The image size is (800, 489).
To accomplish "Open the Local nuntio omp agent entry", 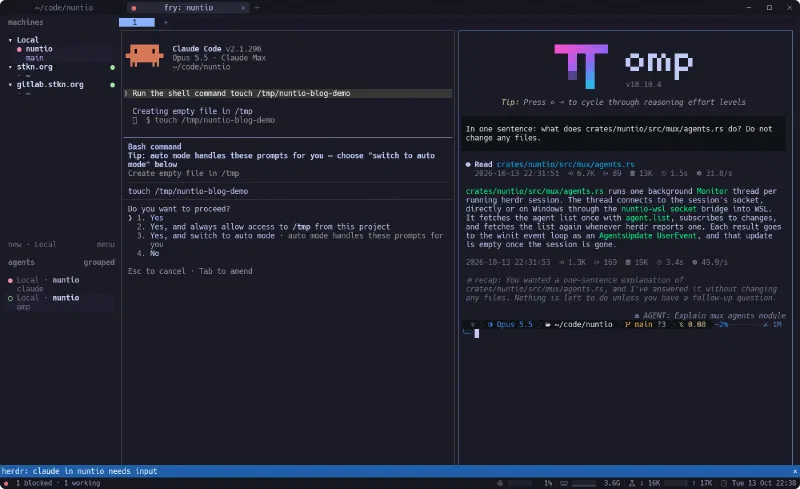I will coord(60,302).
